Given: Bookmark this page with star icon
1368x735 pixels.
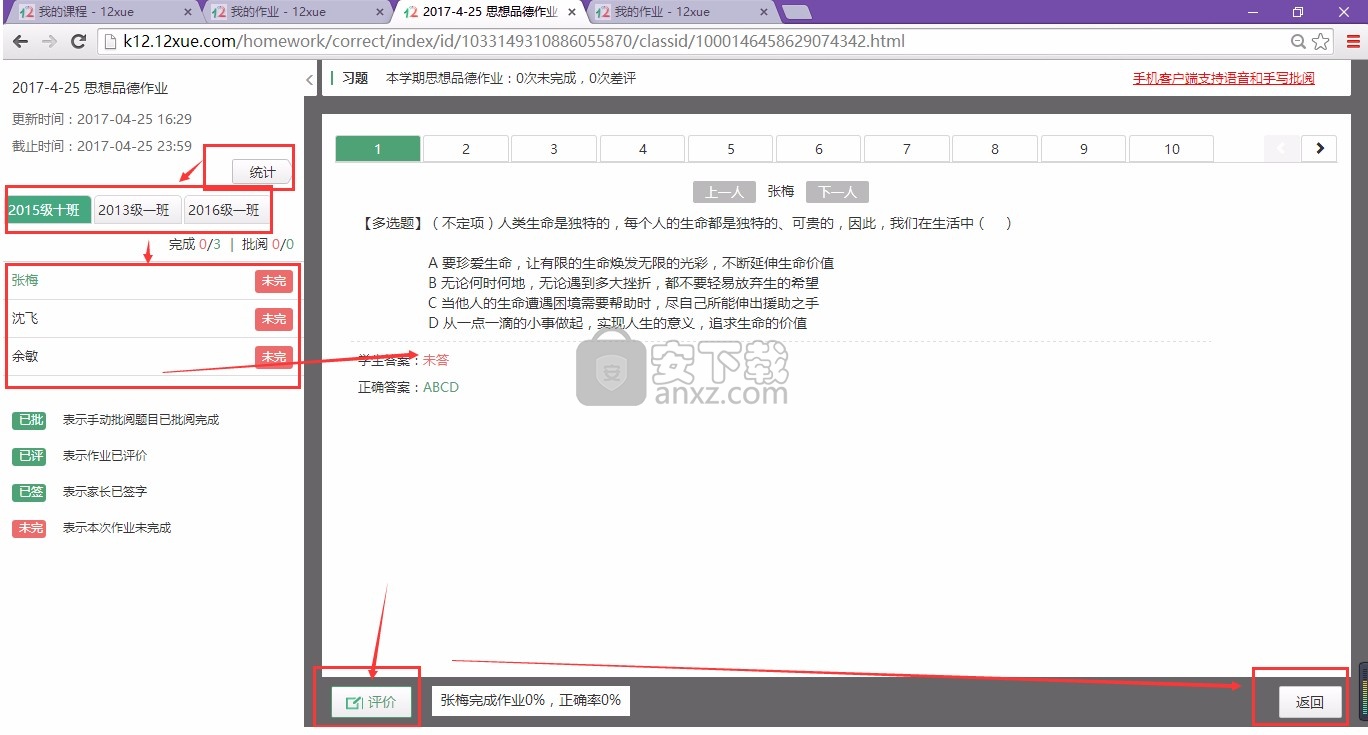Looking at the screenshot, I should point(1321,42).
